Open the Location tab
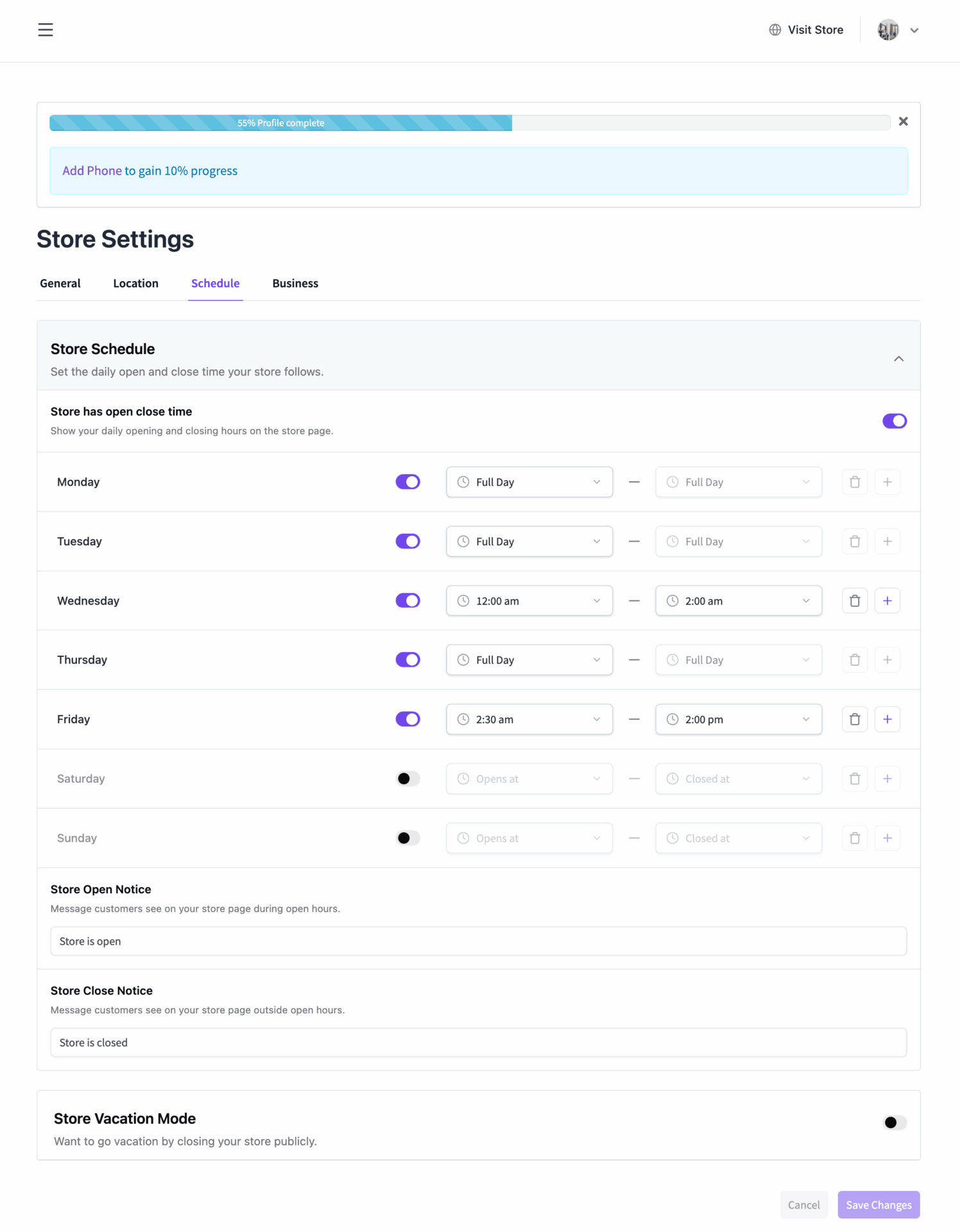This screenshot has height=1232, width=960. [136, 283]
